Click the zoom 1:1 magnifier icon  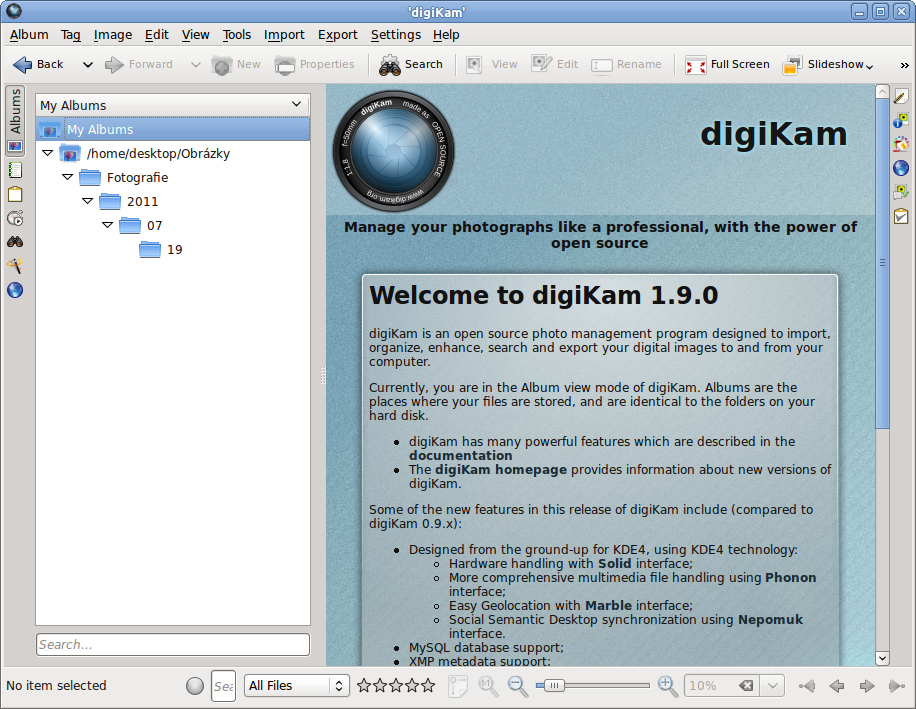click(x=488, y=686)
